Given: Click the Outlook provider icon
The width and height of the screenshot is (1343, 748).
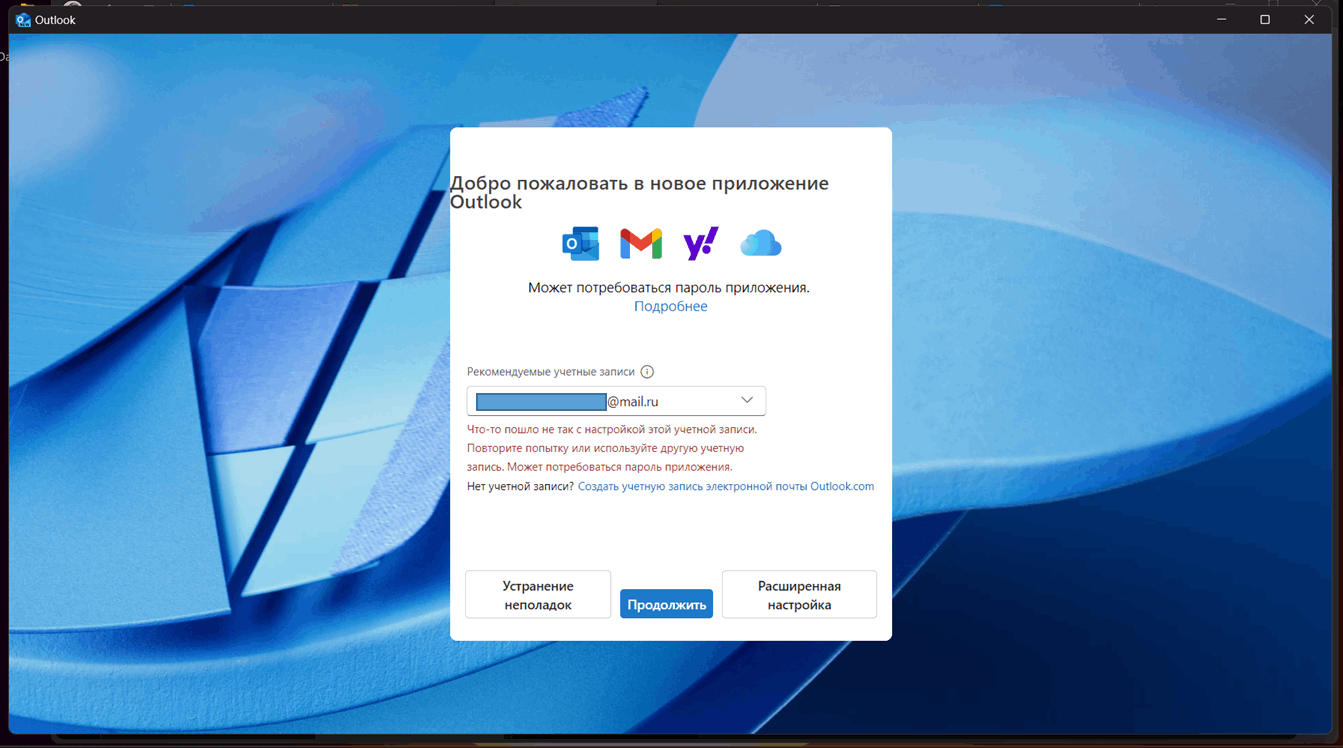Looking at the screenshot, I should tap(581, 243).
